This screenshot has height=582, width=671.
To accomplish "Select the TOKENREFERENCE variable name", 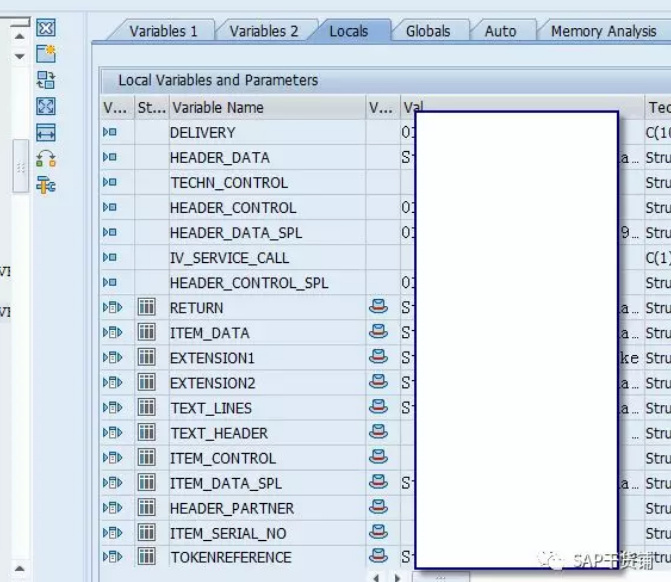I will tap(231, 557).
